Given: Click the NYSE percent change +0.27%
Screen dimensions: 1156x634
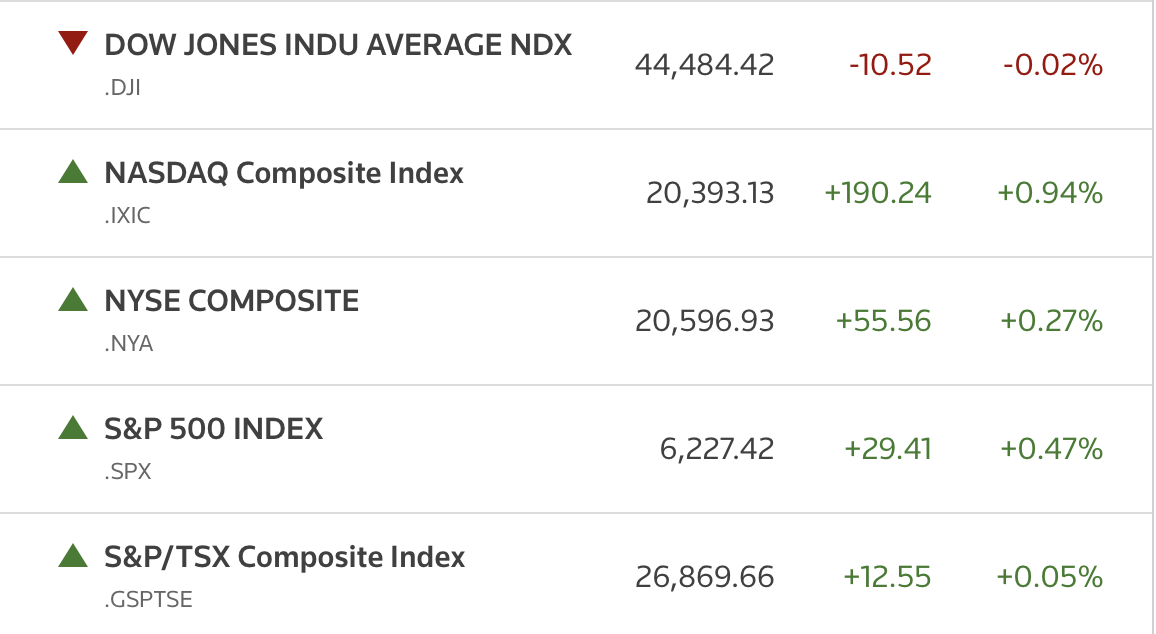Looking at the screenshot, I should (x=1051, y=321).
